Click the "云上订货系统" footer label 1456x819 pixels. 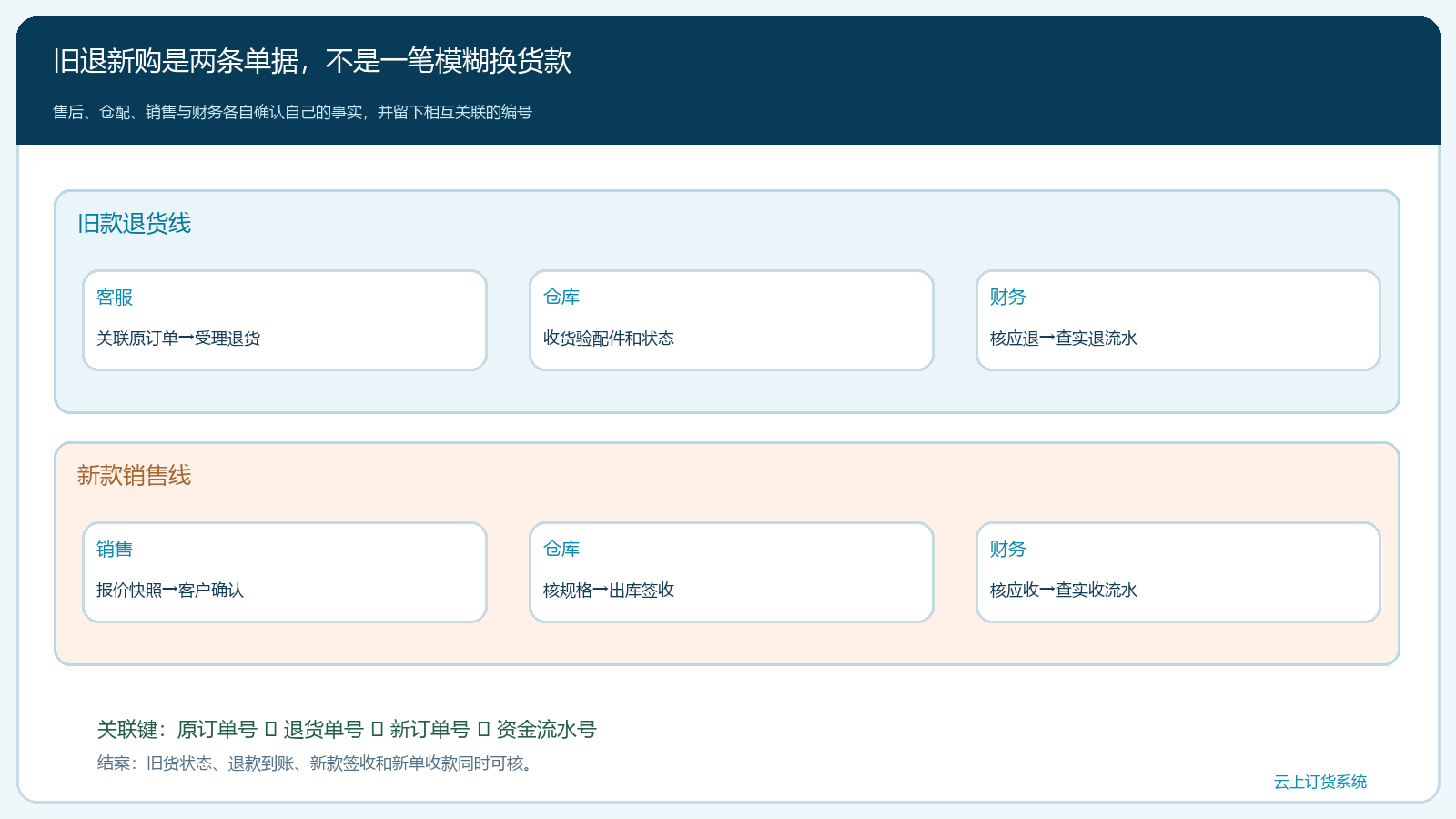point(1320,782)
